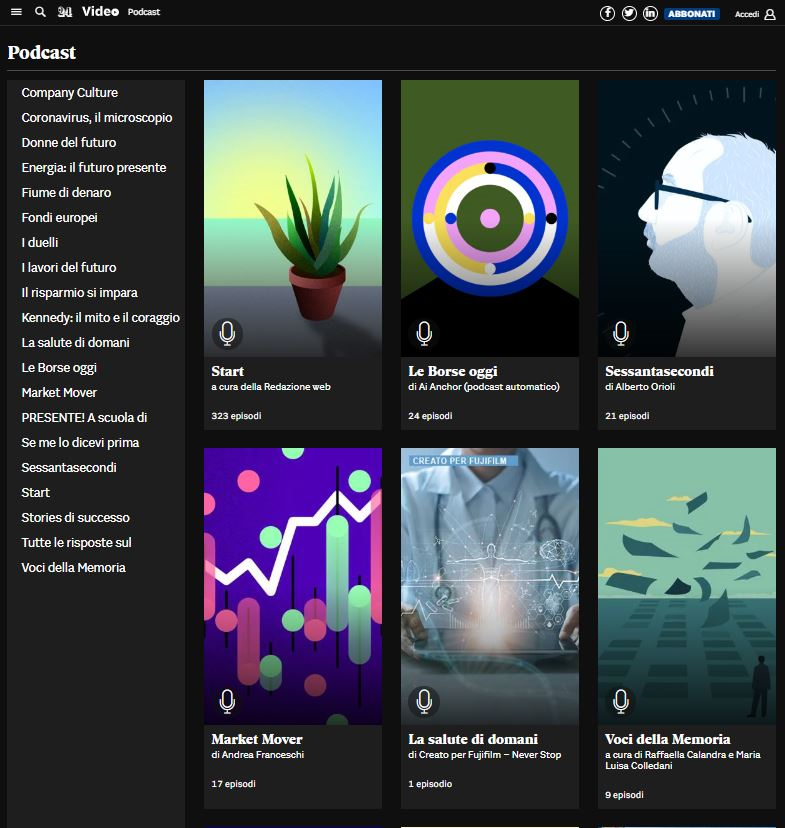Open I duelli from sidebar

pos(40,242)
